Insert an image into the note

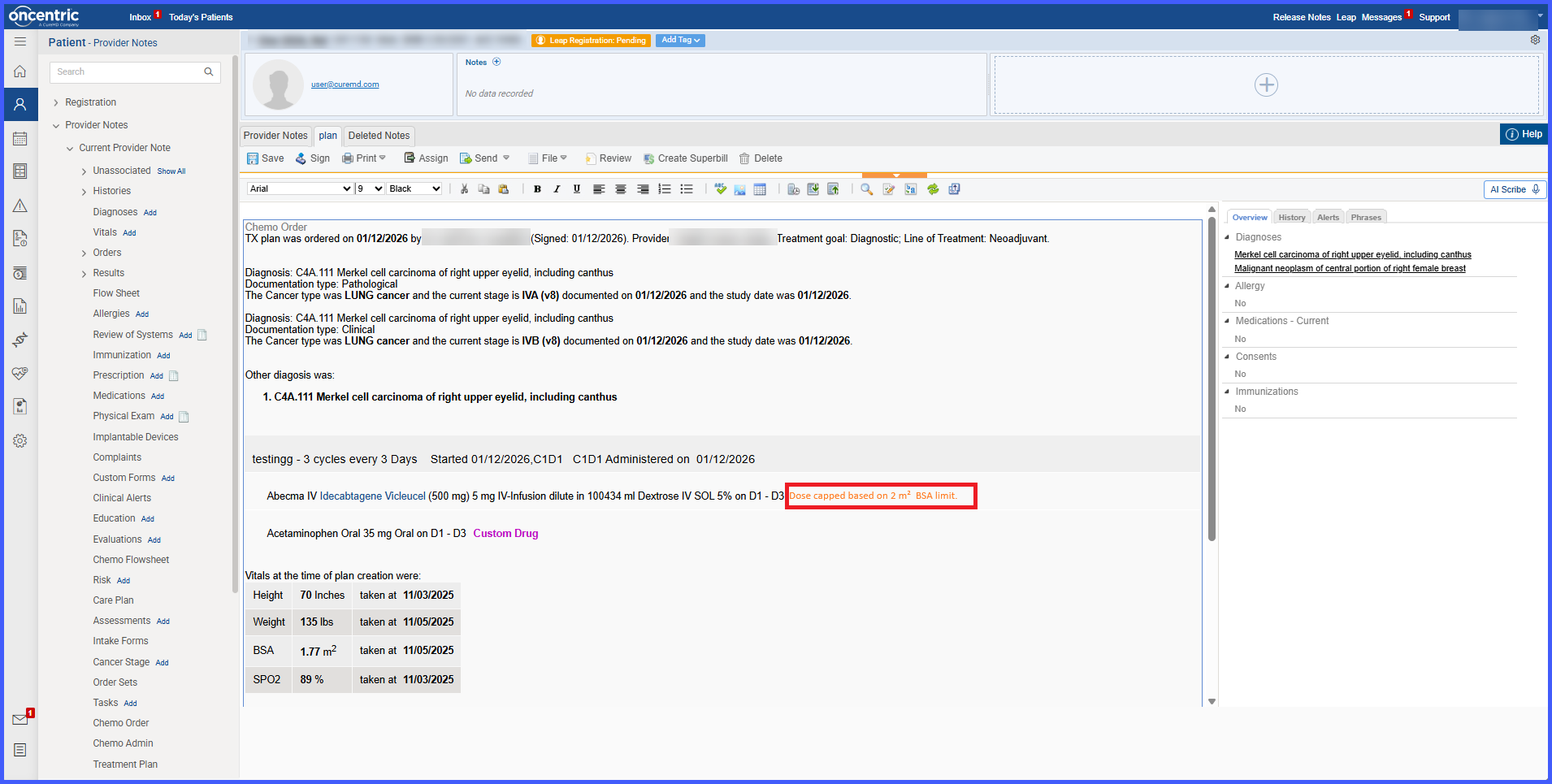tap(739, 189)
